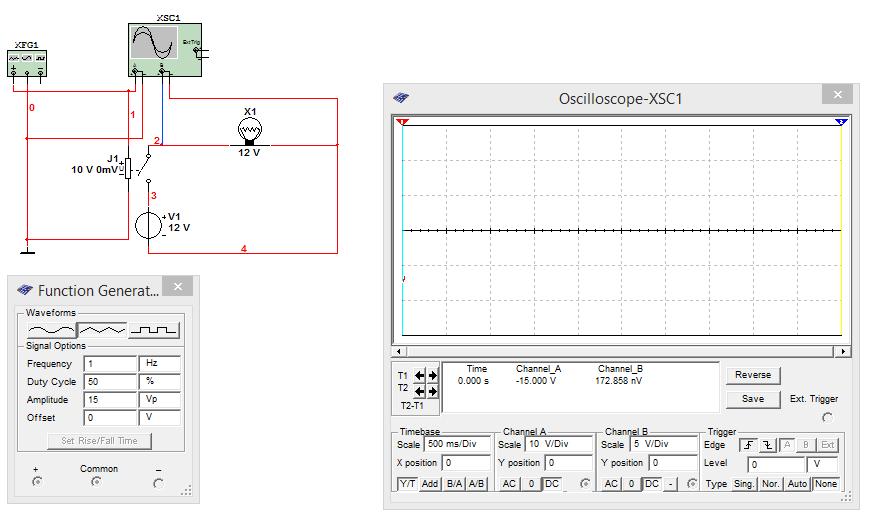
Task: Set trigger type to Nor.
Action: 771,484
